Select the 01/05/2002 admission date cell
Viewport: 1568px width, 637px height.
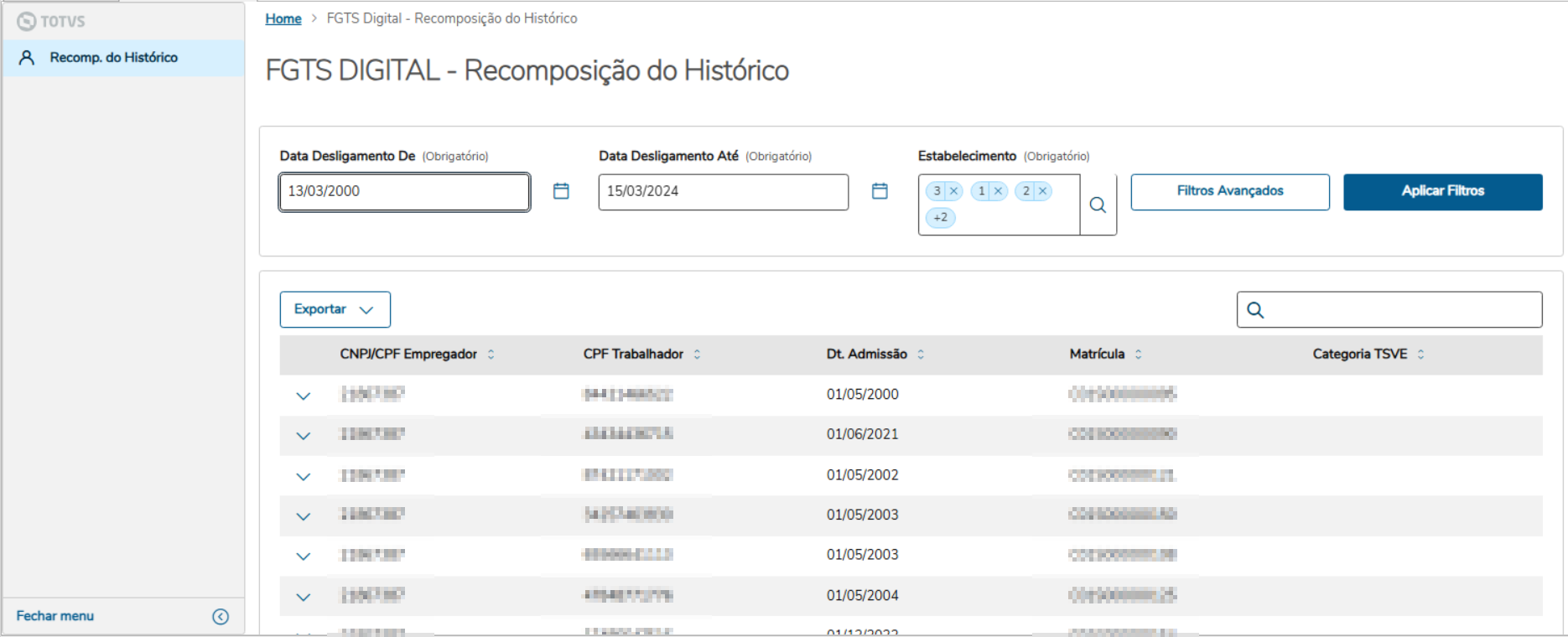(862, 474)
